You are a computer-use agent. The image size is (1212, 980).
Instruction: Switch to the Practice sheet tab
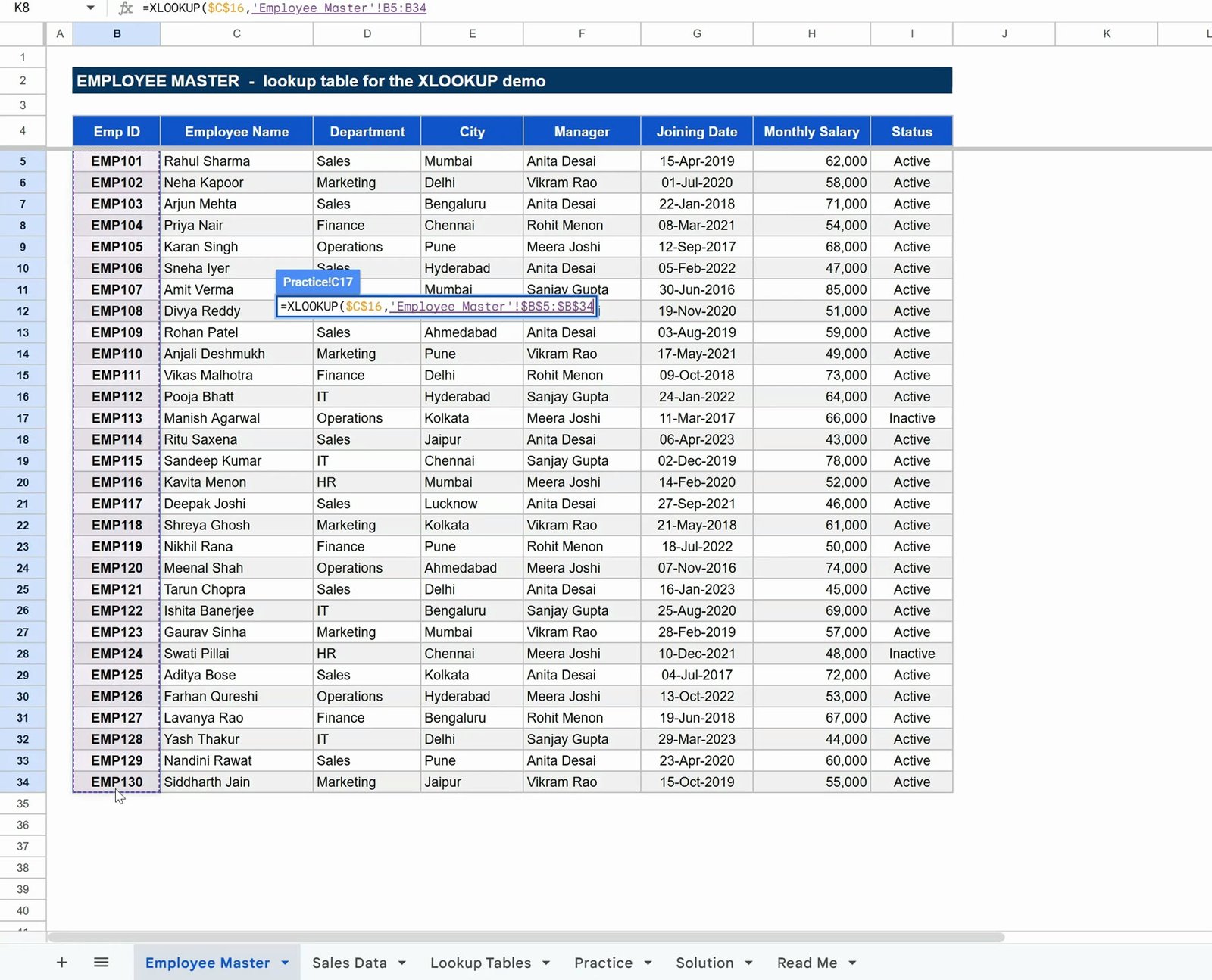point(603,963)
